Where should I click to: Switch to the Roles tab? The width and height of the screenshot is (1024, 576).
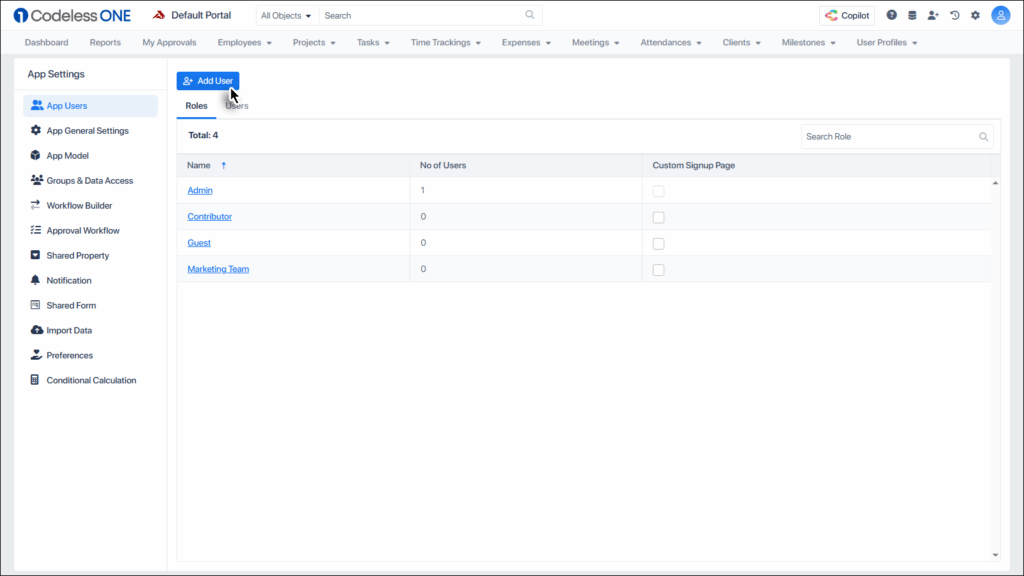196,106
